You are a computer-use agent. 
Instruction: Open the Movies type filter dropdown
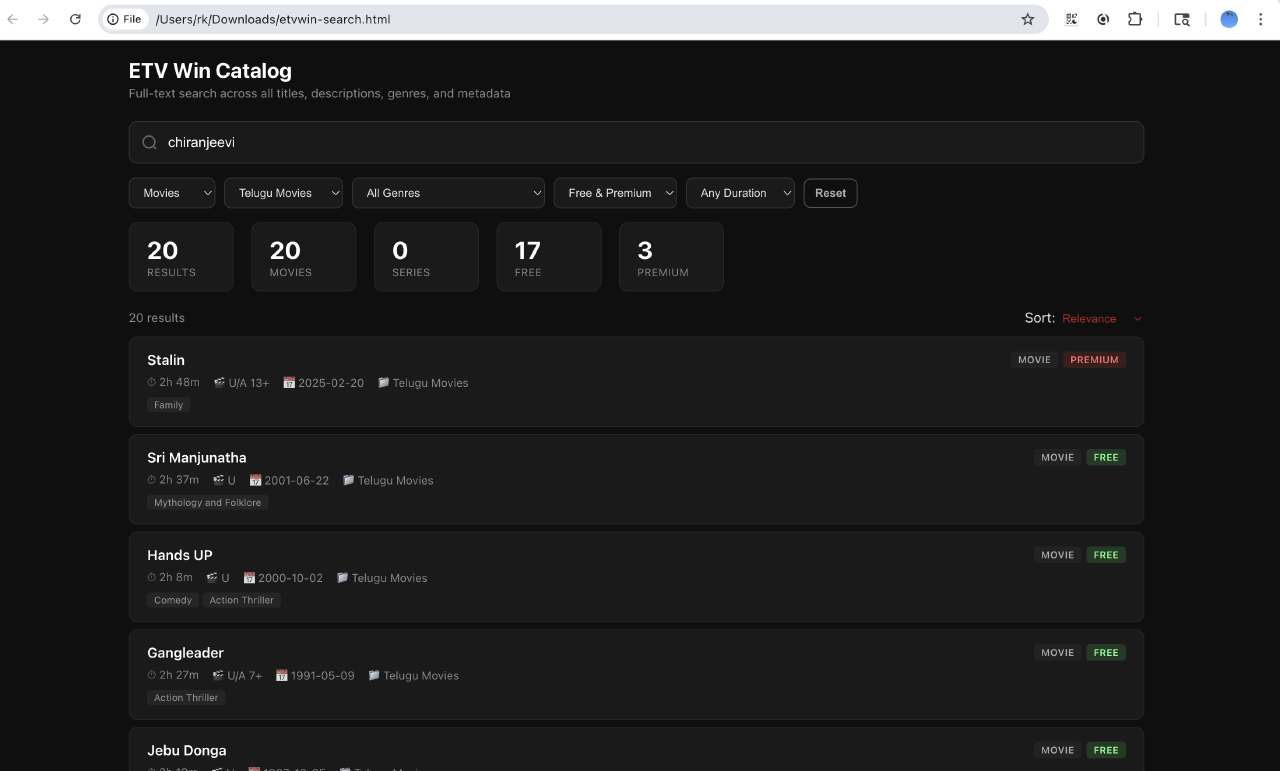pyautogui.click(x=171, y=192)
